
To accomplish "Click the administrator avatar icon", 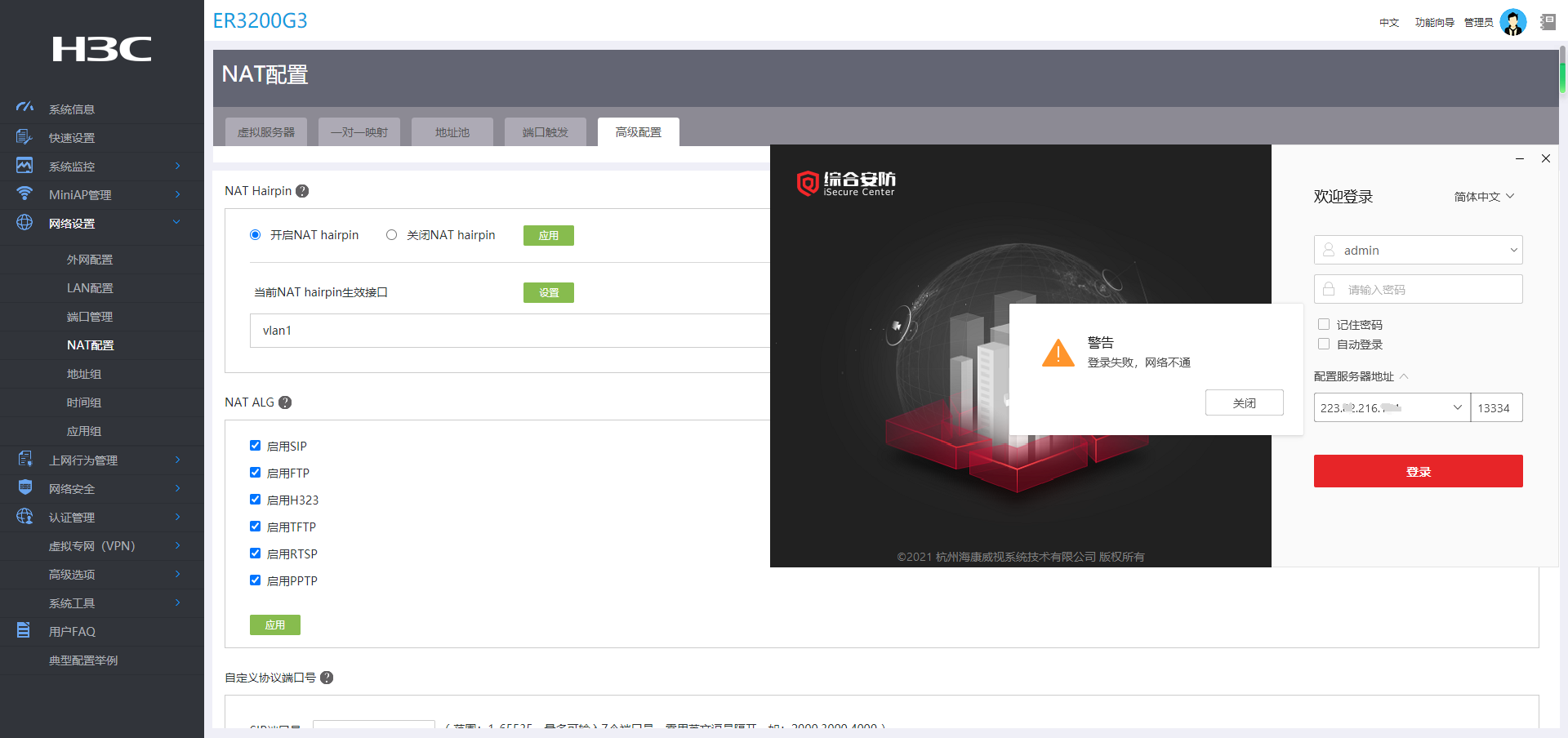I will (1513, 22).
